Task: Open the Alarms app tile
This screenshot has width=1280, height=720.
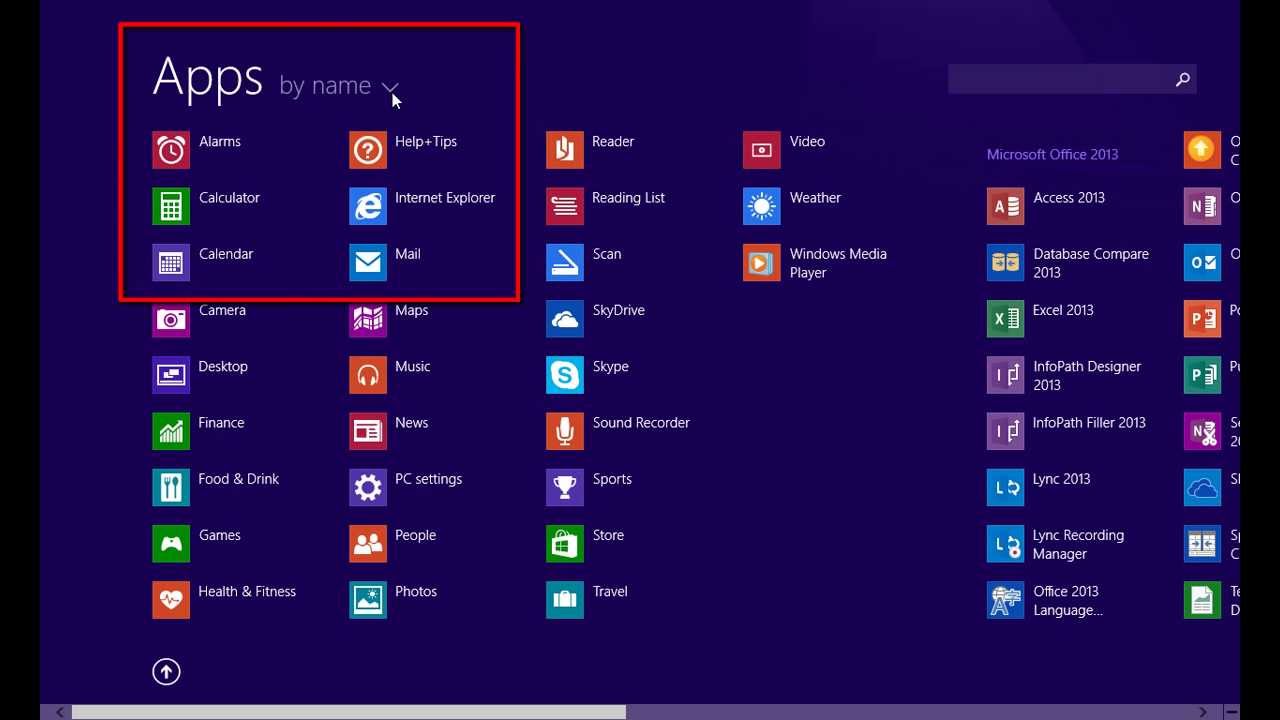Action: click(171, 150)
